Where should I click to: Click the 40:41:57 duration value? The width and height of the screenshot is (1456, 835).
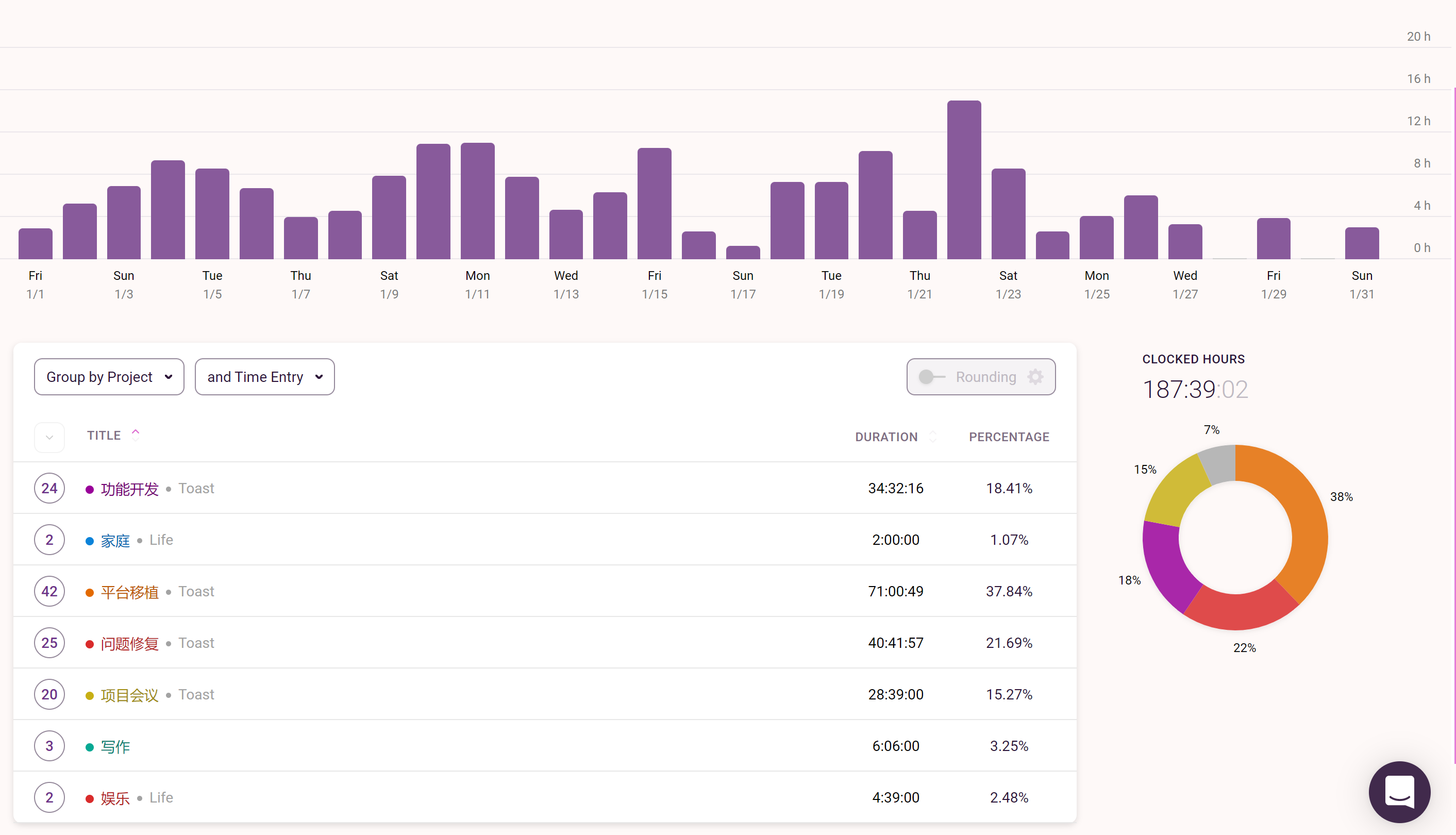(895, 643)
